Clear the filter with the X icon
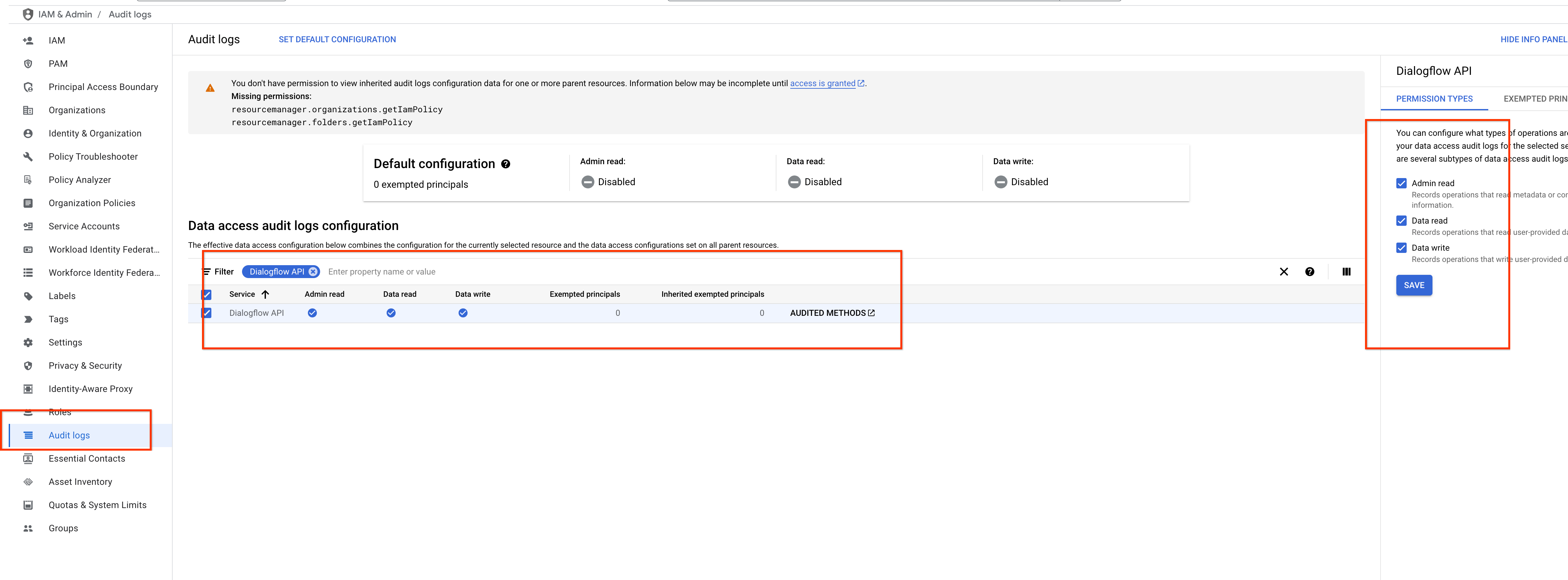The width and height of the screenshot is (1568, 580). pyautogui.click(x=1283, y=272)
